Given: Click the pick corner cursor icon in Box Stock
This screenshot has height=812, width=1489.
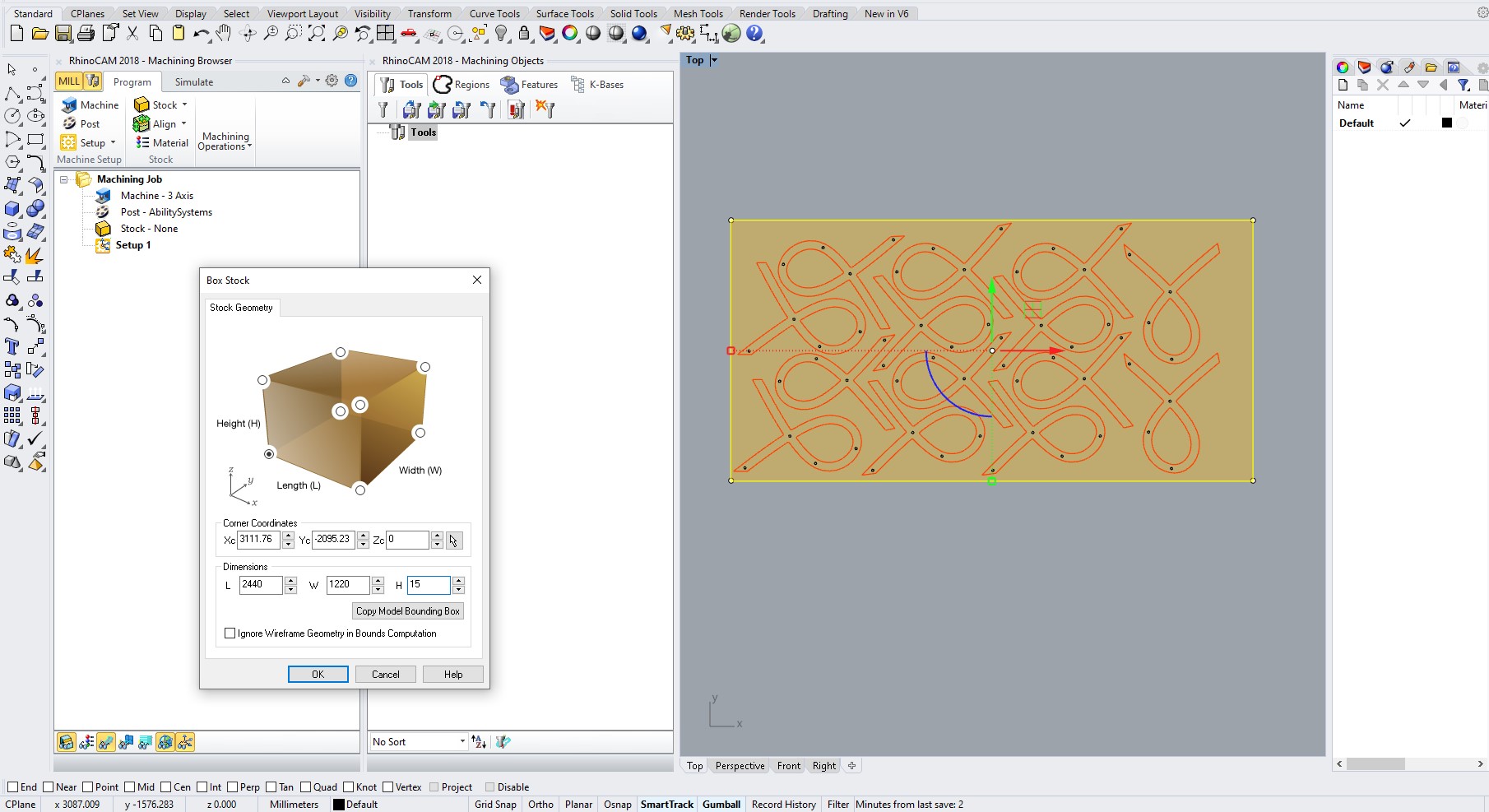Looking at the screenshot, I should [454, 541].
